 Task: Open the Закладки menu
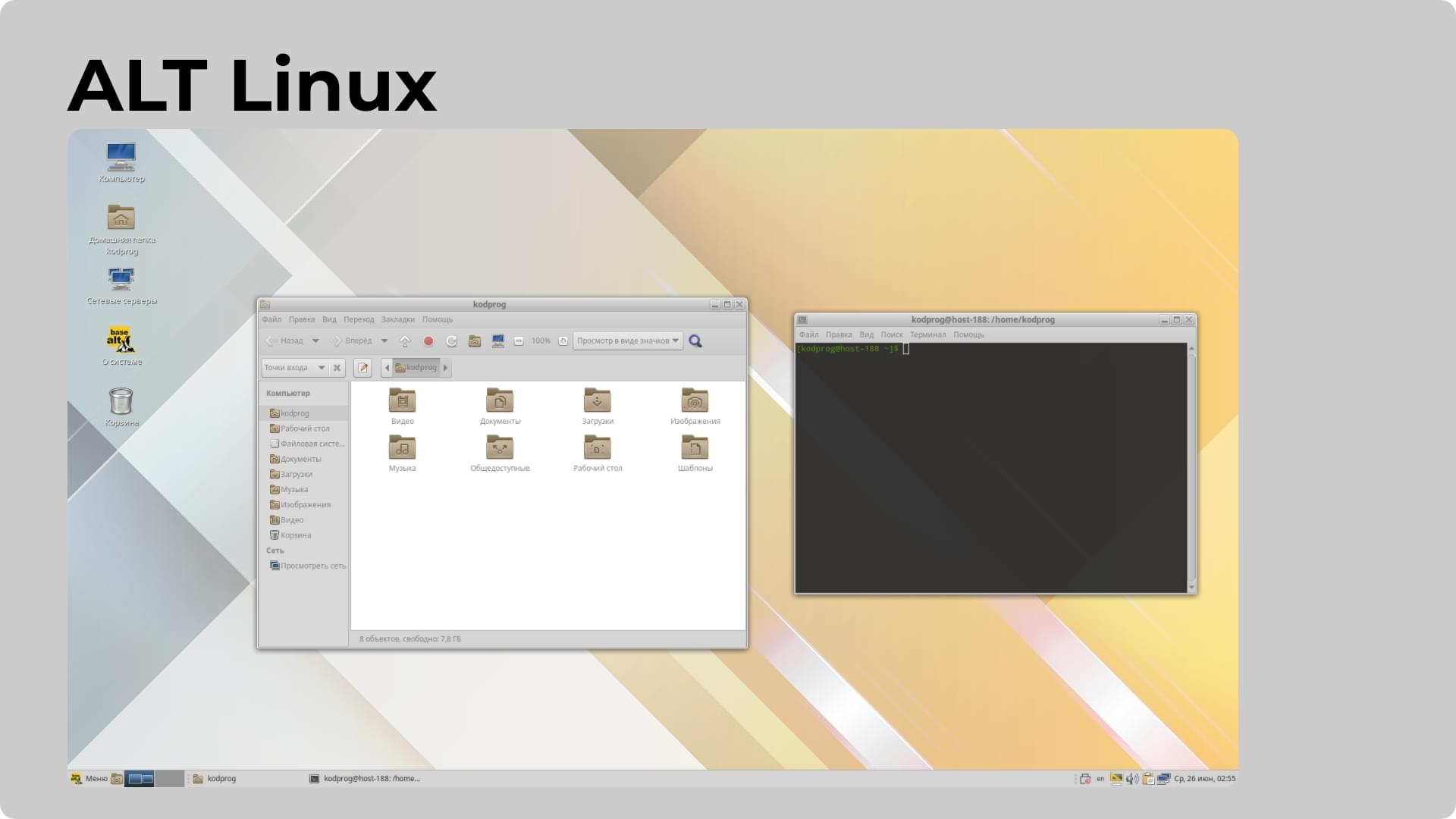(398, 319)
